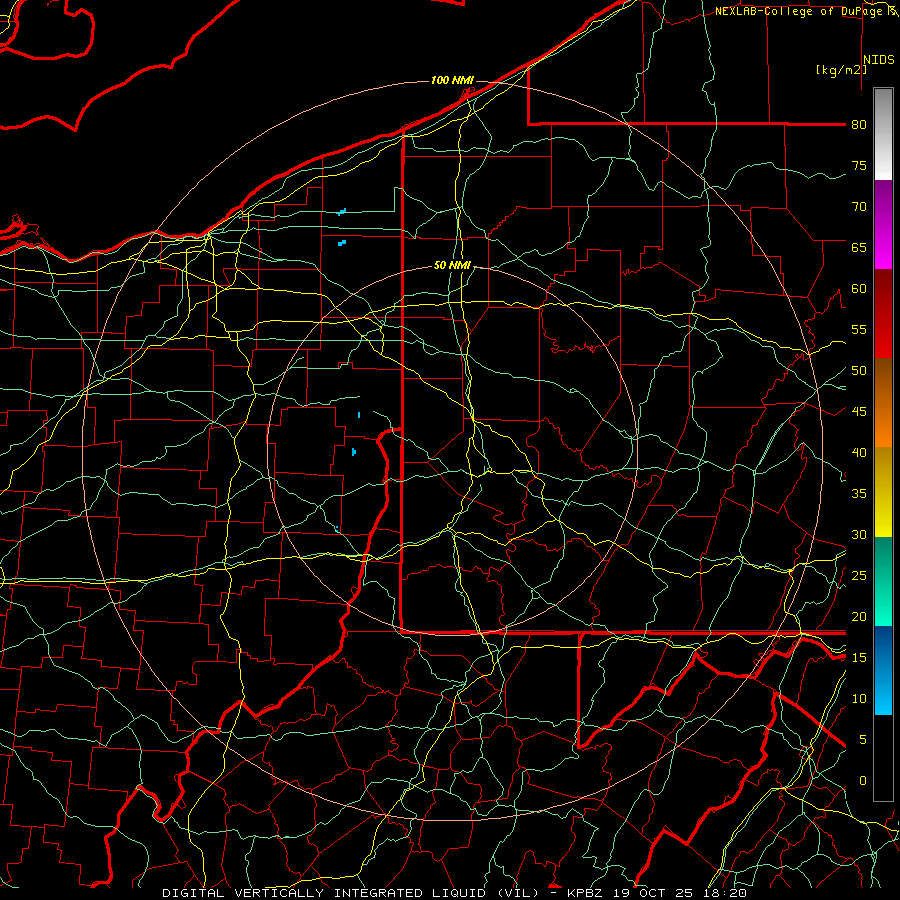Viewport: 900px width, 900px height.
Task: Click the 5 value on the VIL scale
Action: 863,740
